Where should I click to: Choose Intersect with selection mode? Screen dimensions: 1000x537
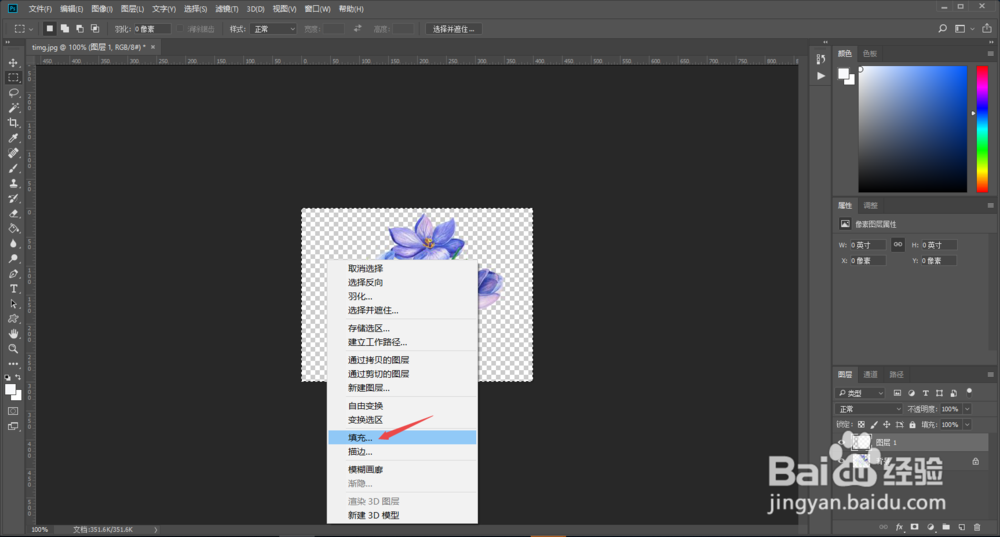pyautogui.click(x=95, y=29)
